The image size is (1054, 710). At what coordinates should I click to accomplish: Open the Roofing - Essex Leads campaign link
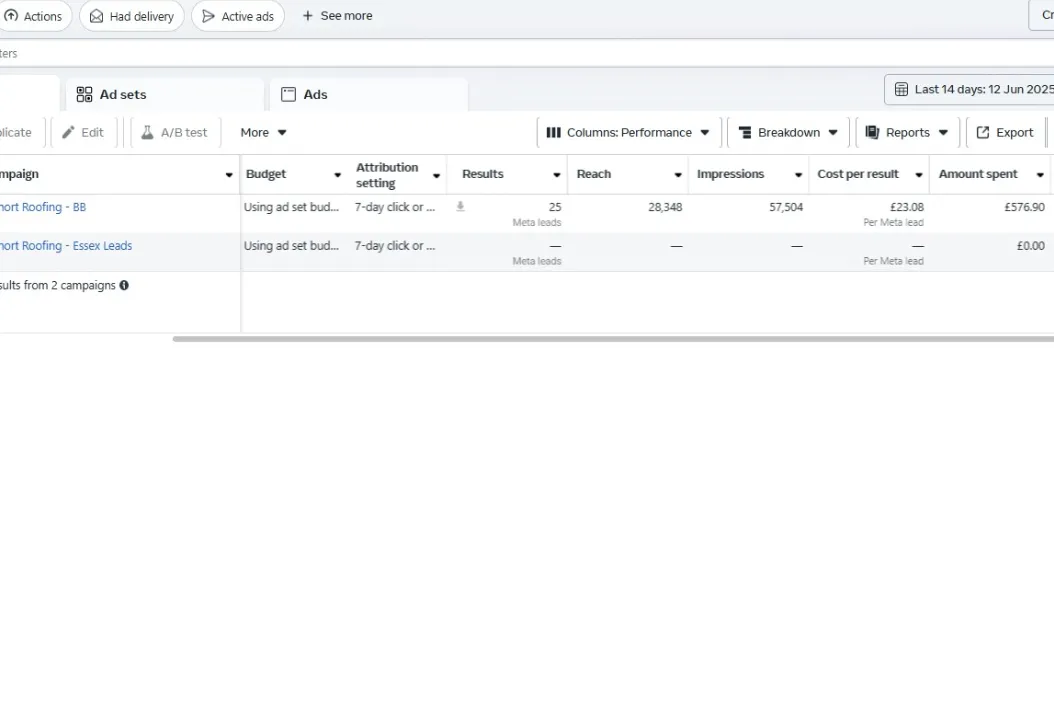click(66, 245)
